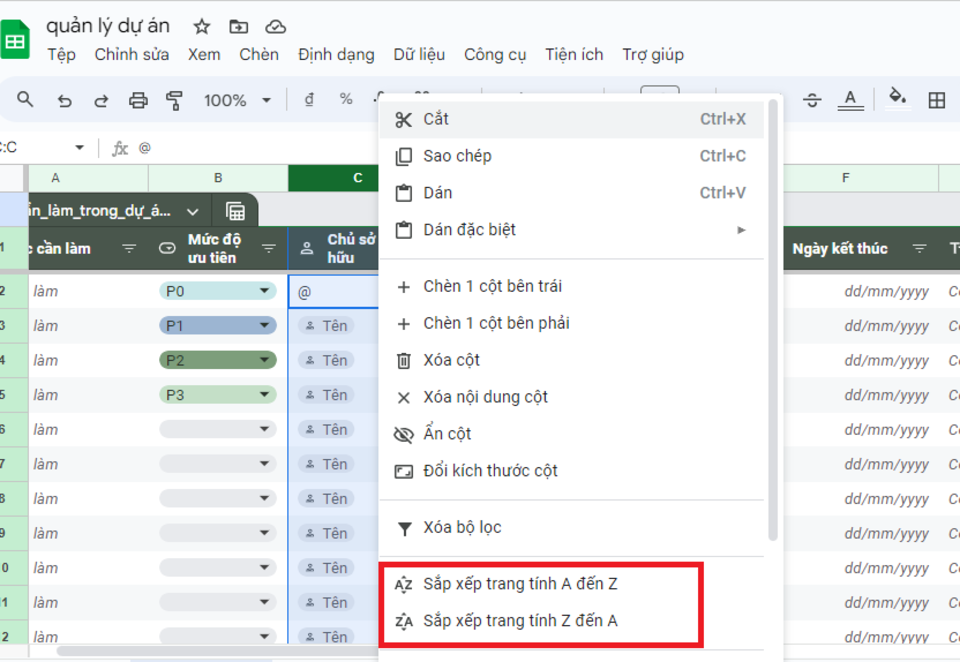Expand the table name dropdown chevron

(193, 211)
